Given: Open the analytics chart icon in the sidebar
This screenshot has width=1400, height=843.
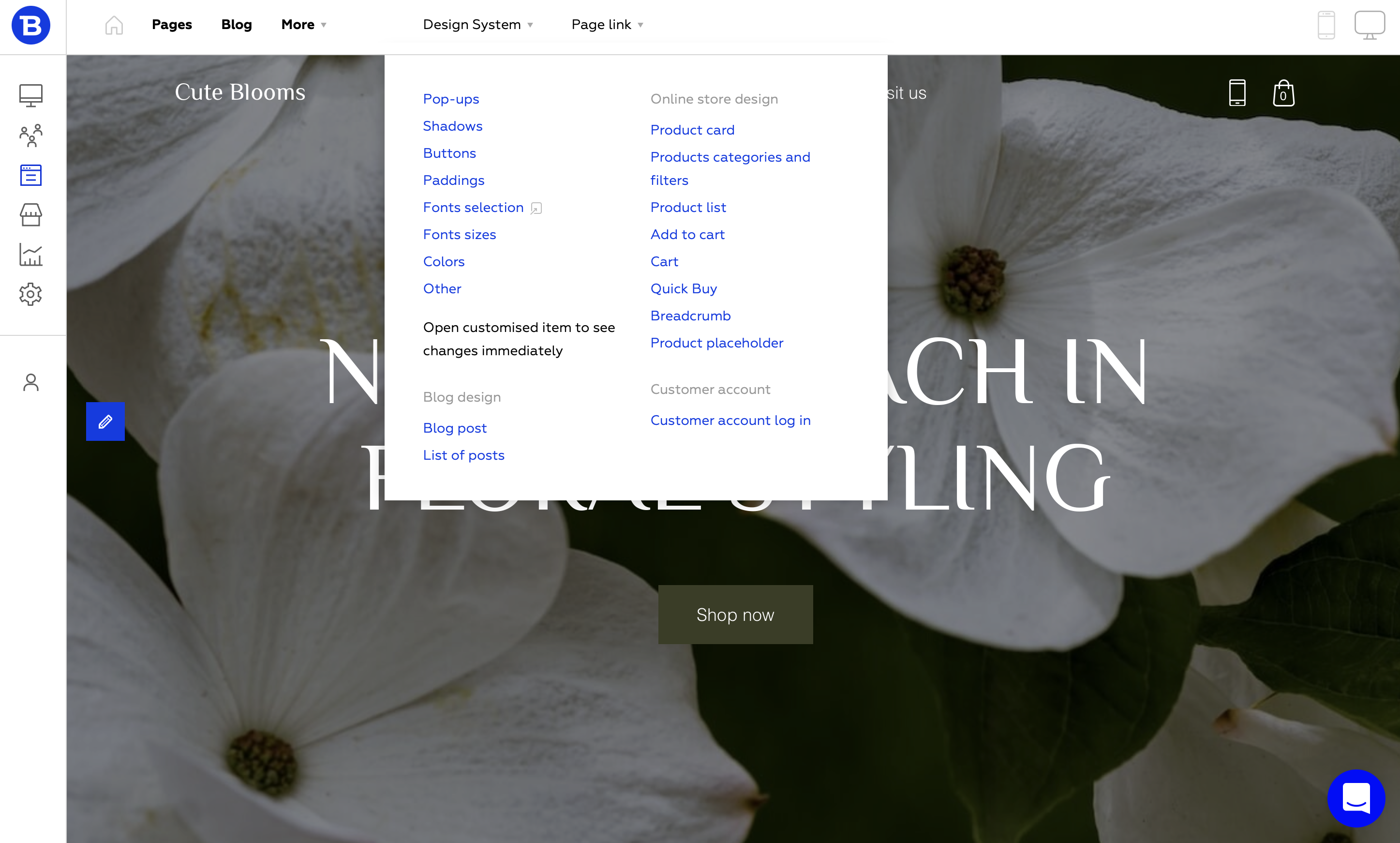Looking at the screenshot, I should pos(30,255).
